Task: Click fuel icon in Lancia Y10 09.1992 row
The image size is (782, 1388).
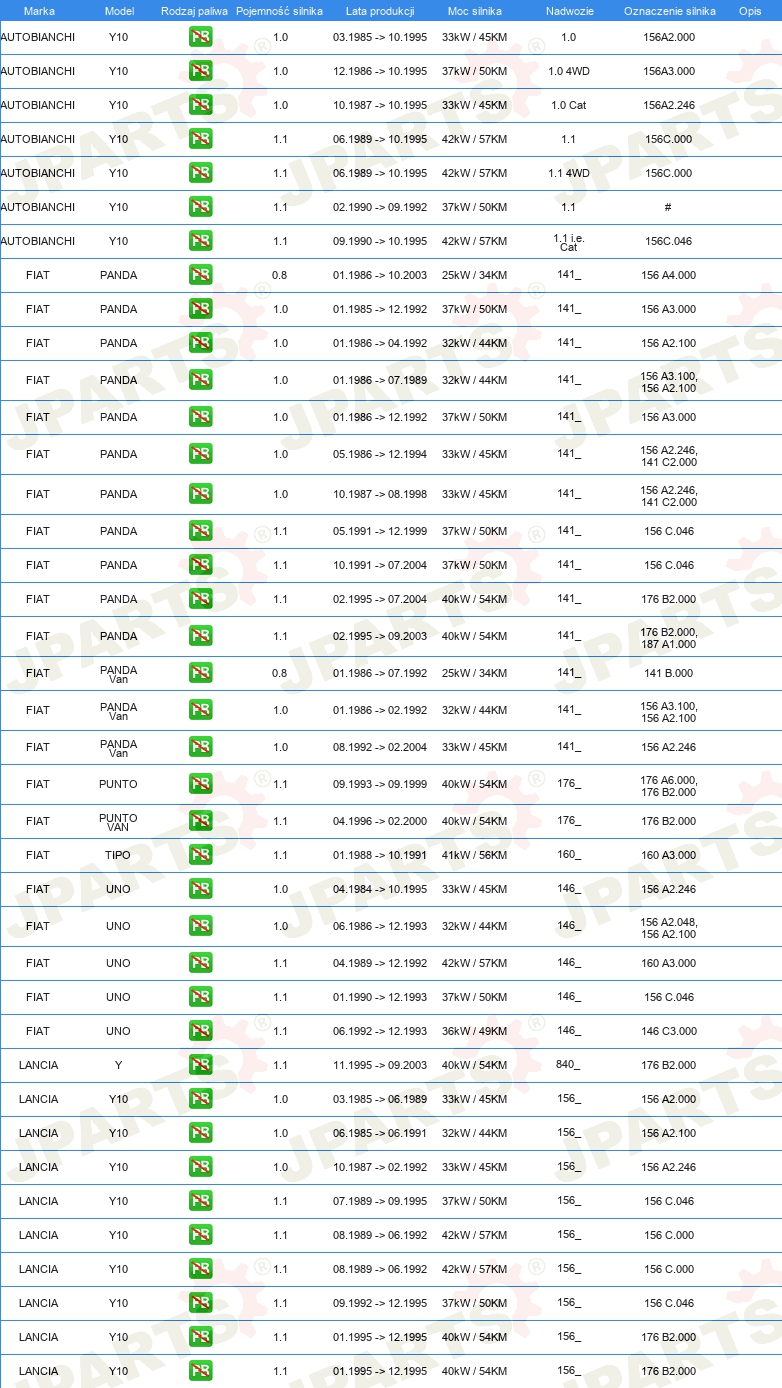Action: (x=200, y=1303)
